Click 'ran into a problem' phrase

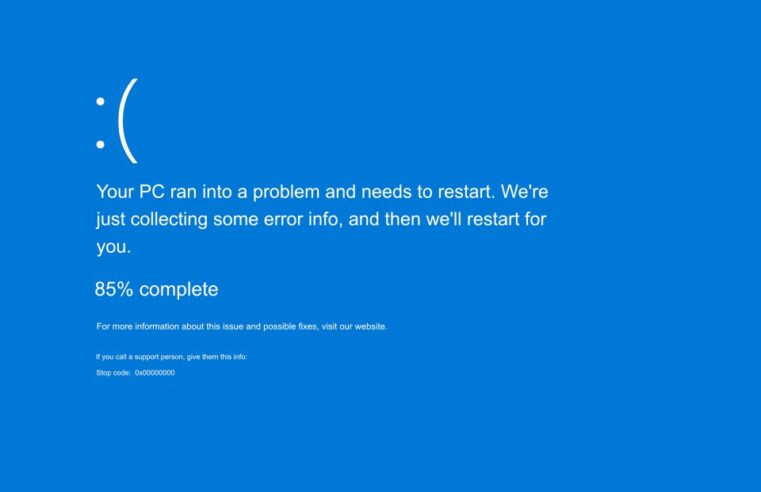[x=245, y=192]
